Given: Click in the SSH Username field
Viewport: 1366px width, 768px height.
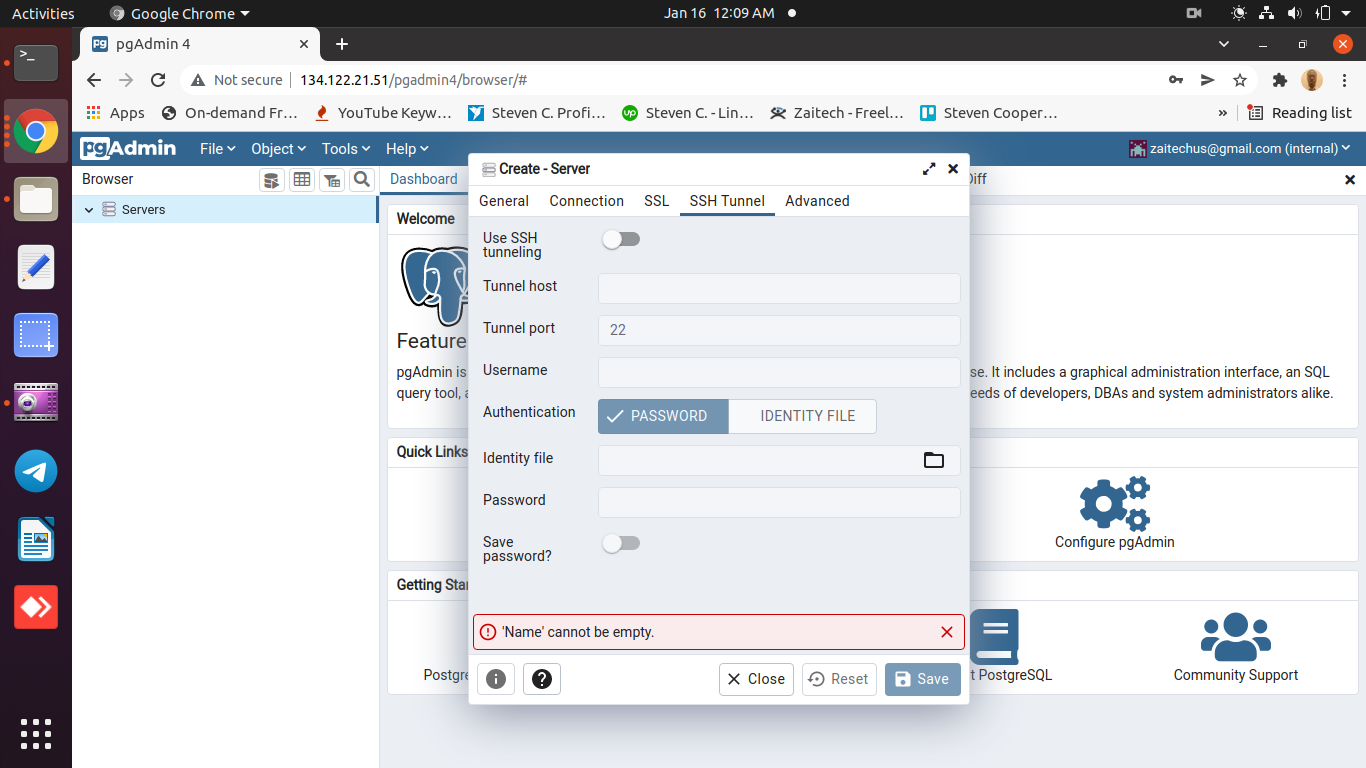Looking at the screenshot, I should click(779, 372).
